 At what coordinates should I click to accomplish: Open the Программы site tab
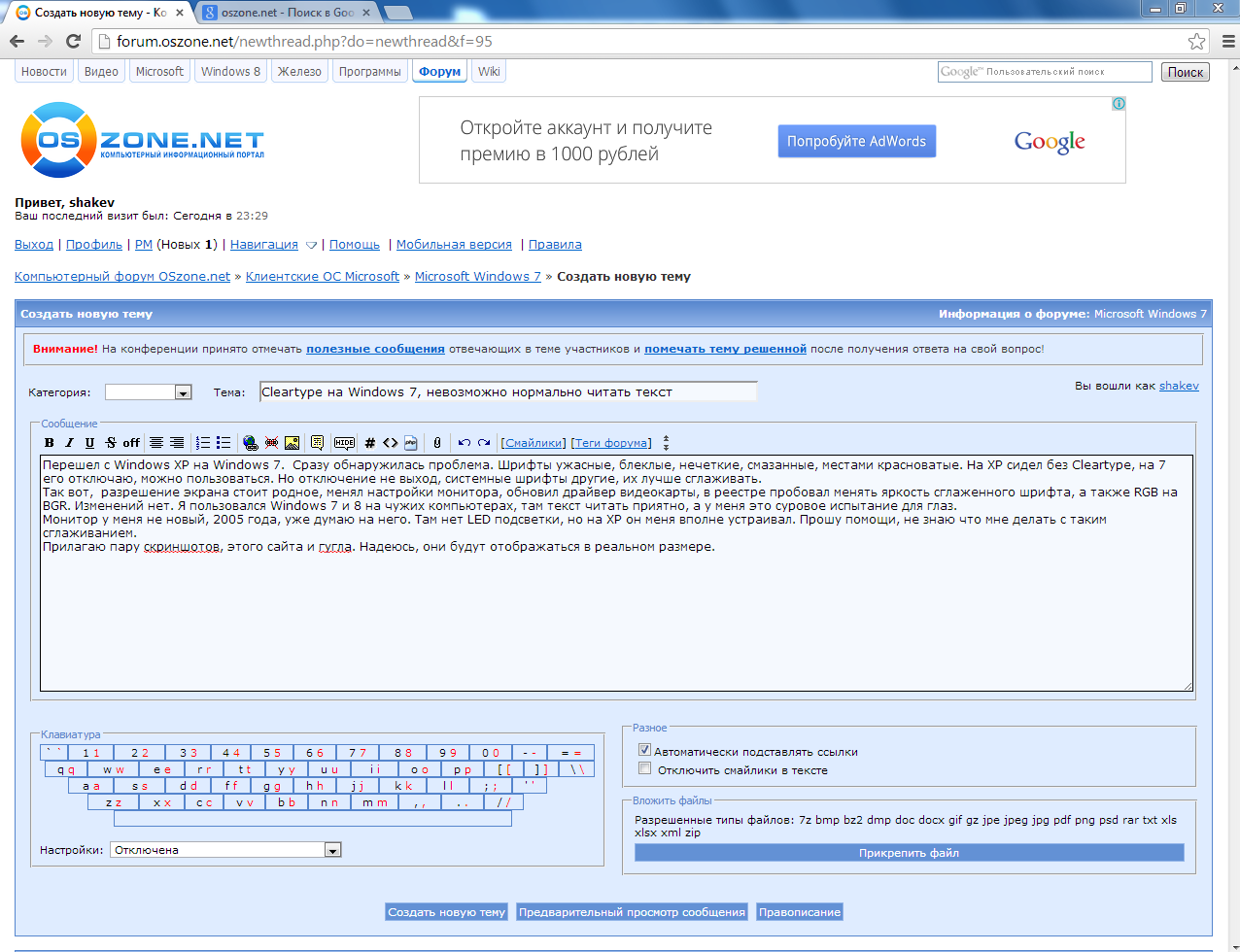[x=370, y=72]
